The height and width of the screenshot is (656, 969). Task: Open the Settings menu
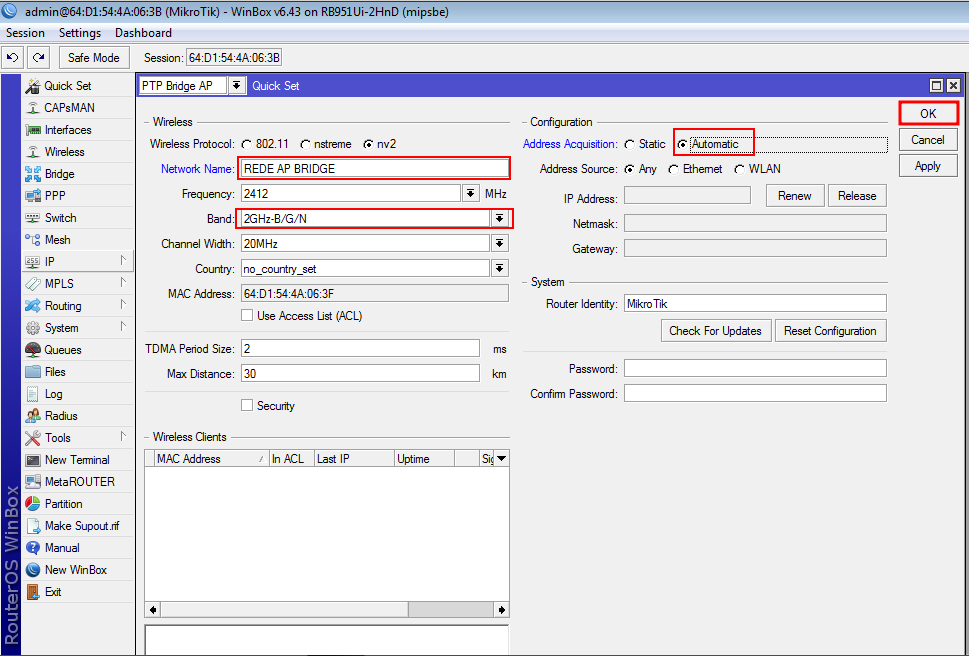click(80, 33)
